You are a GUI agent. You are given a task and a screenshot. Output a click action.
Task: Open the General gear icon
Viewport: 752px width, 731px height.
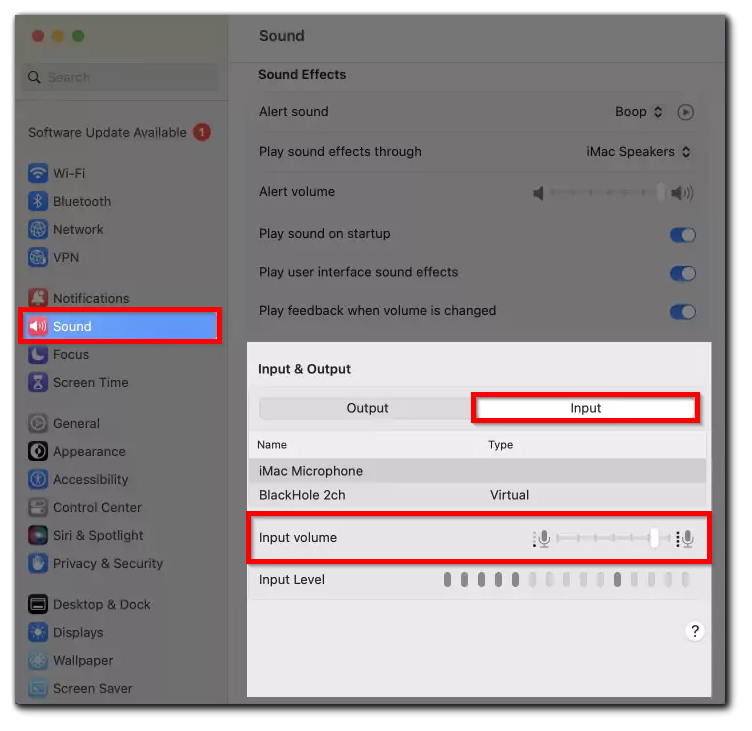point(38,424)
